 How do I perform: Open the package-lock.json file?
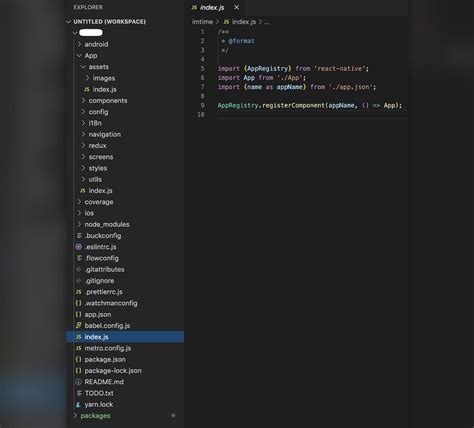(x=113, y=371)
